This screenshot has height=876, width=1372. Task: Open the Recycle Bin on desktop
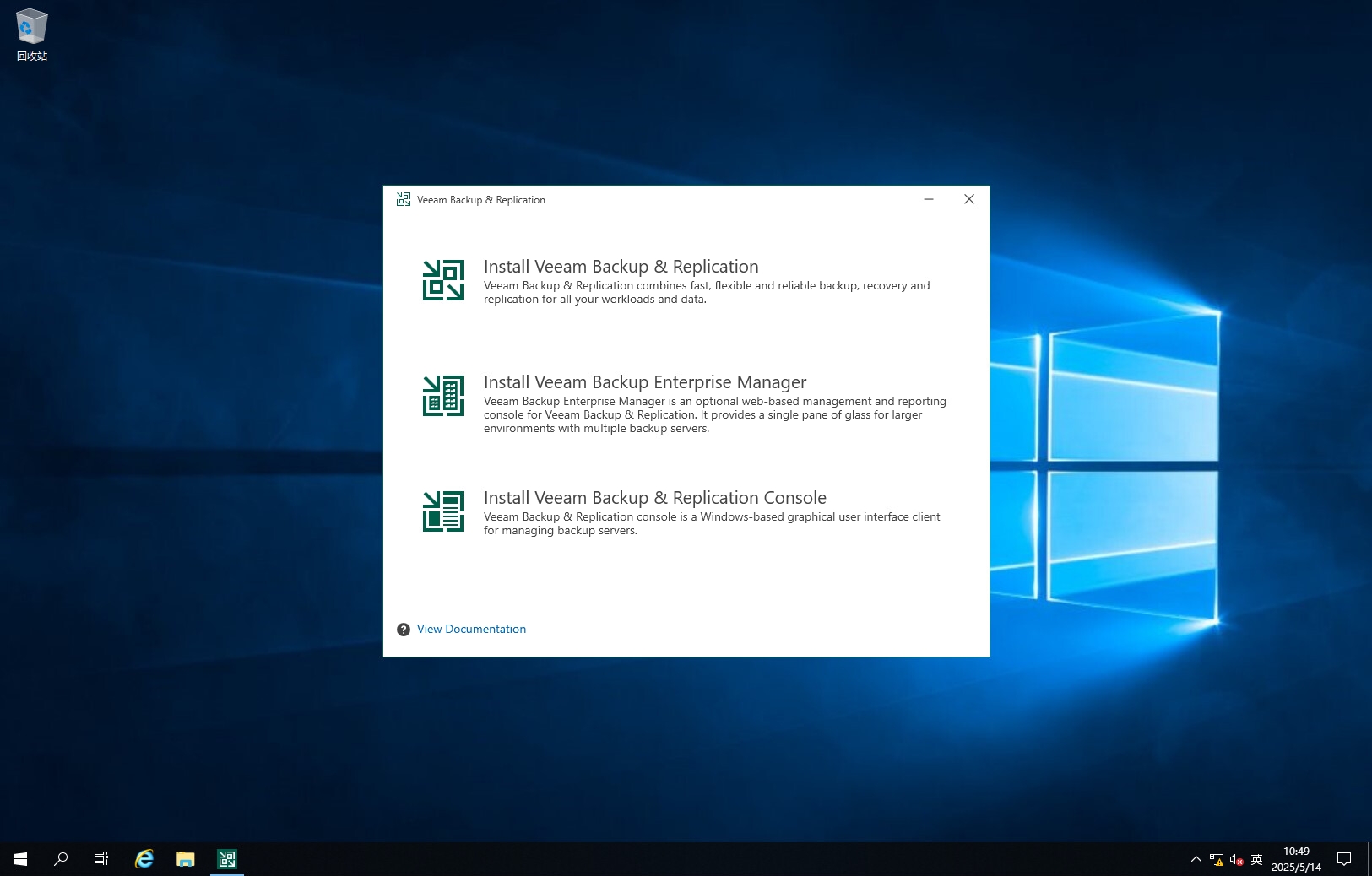[x=32, y=34]
